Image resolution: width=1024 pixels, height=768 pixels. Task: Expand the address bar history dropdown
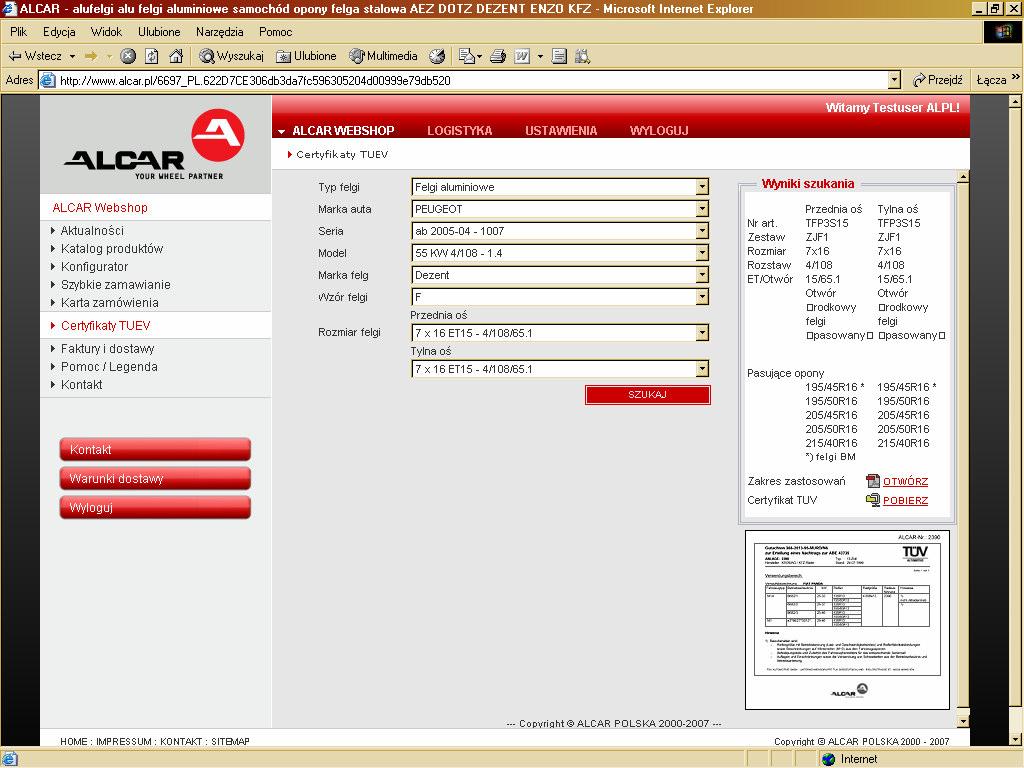point(895,80)
